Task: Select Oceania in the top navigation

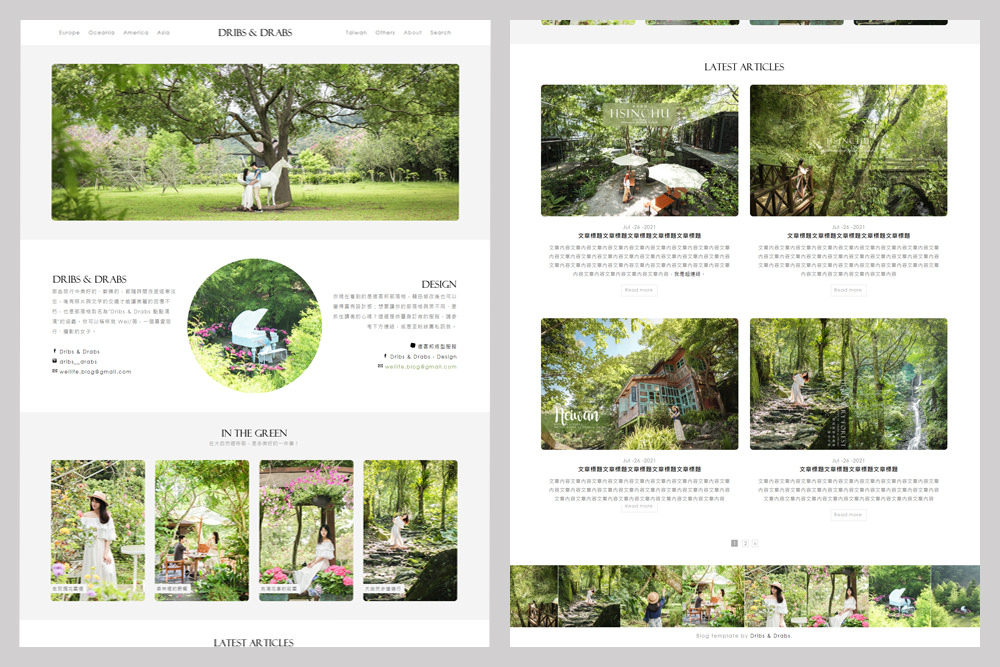Action: pos(101,33)
